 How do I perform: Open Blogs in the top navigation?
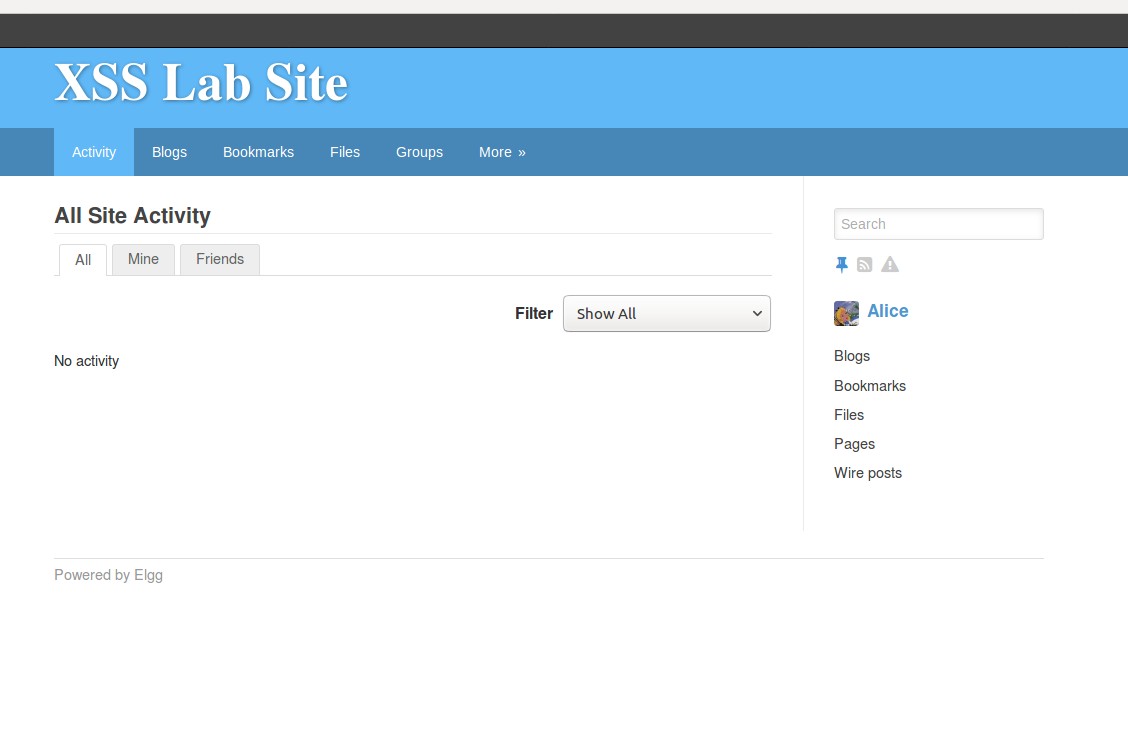point(169,152)
